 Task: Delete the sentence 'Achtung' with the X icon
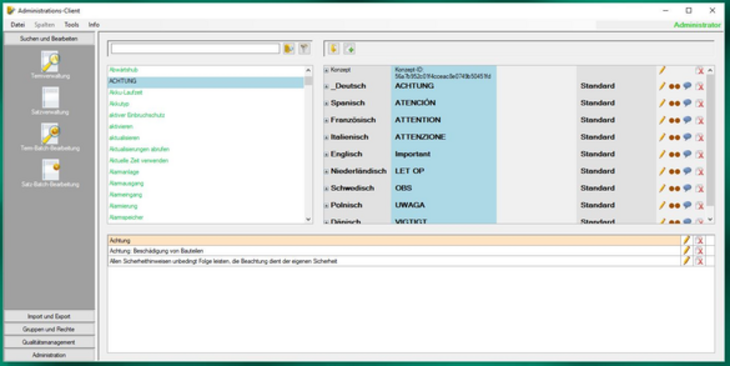tap(699, 241)
